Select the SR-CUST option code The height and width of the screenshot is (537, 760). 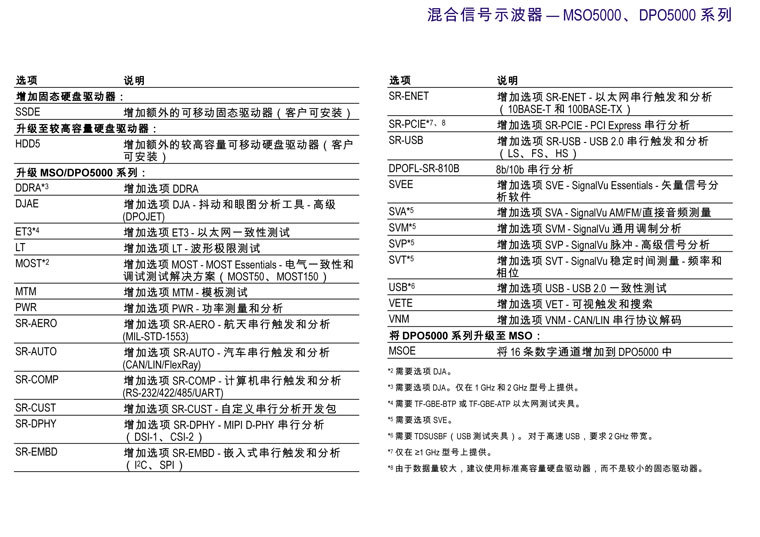tap(35, 408)
